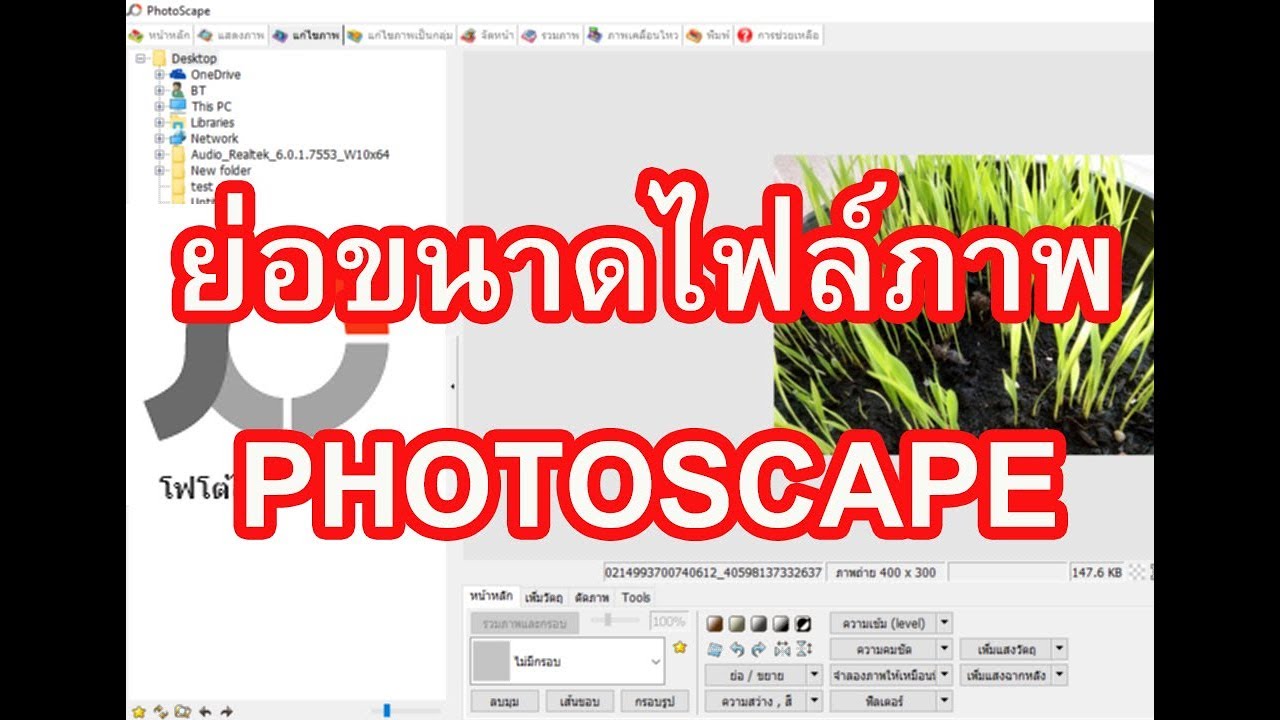Open dropdown arrow next to ความสว่าง , สี
1280x720 pixels.
[814, 701]
